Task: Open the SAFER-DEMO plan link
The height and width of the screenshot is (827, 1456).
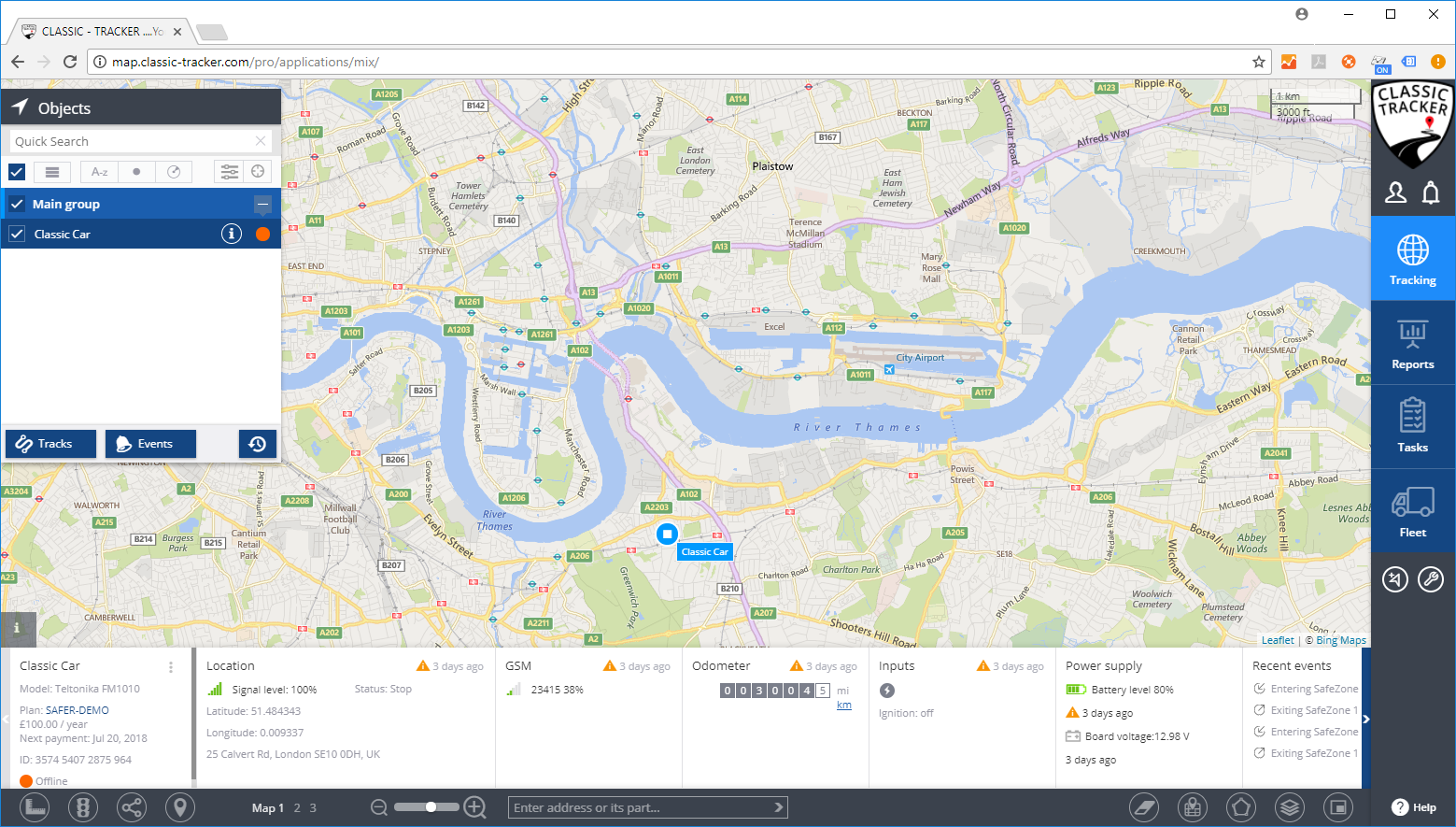Action: coord(78,710)
